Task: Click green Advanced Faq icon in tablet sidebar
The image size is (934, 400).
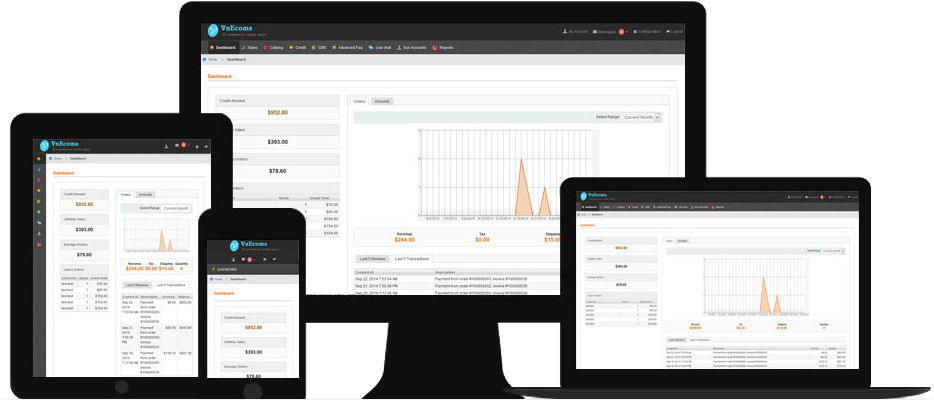Action: point(39,212)
